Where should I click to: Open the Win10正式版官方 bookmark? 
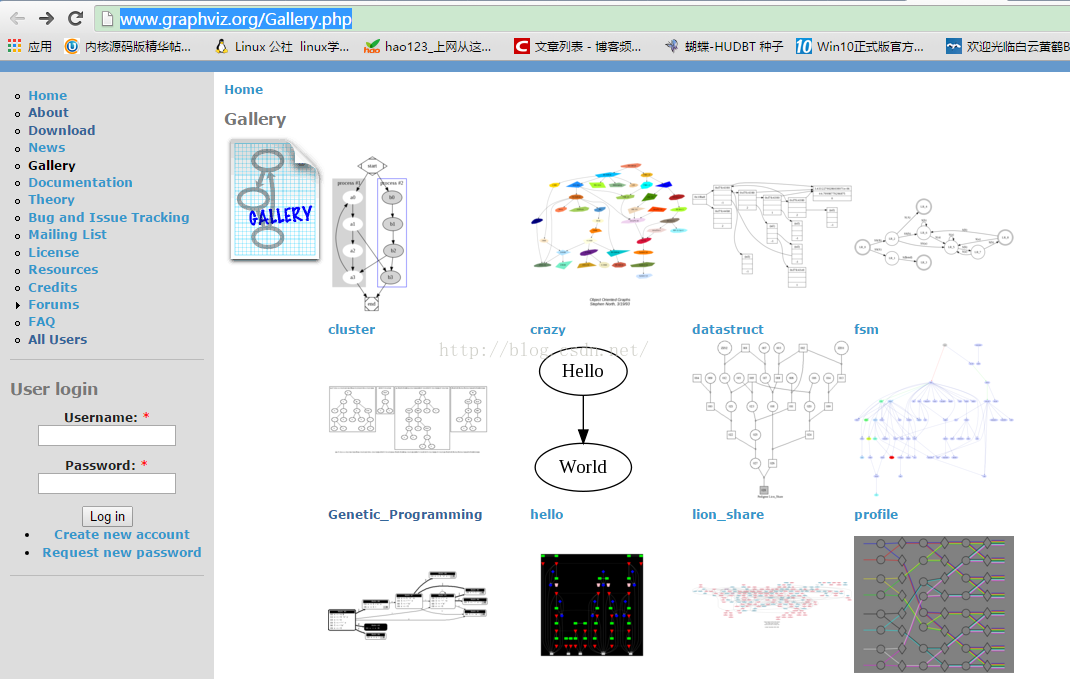(x=860, y=46)
